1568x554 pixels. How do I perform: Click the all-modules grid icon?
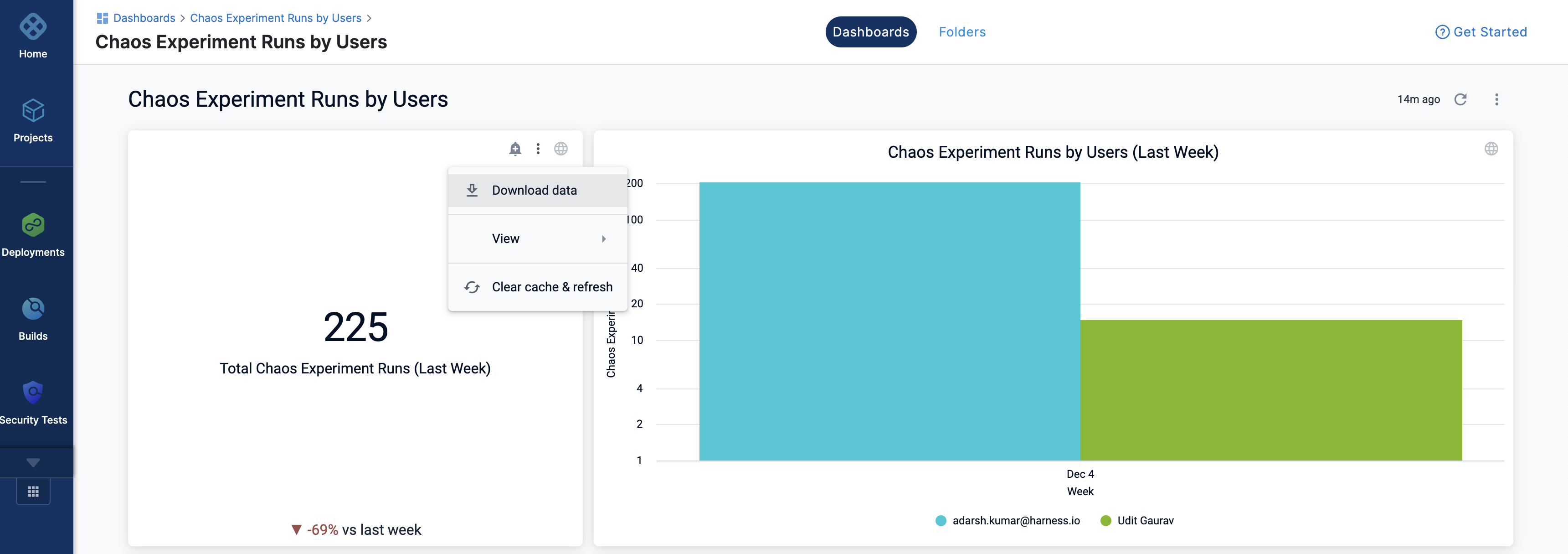33,491
